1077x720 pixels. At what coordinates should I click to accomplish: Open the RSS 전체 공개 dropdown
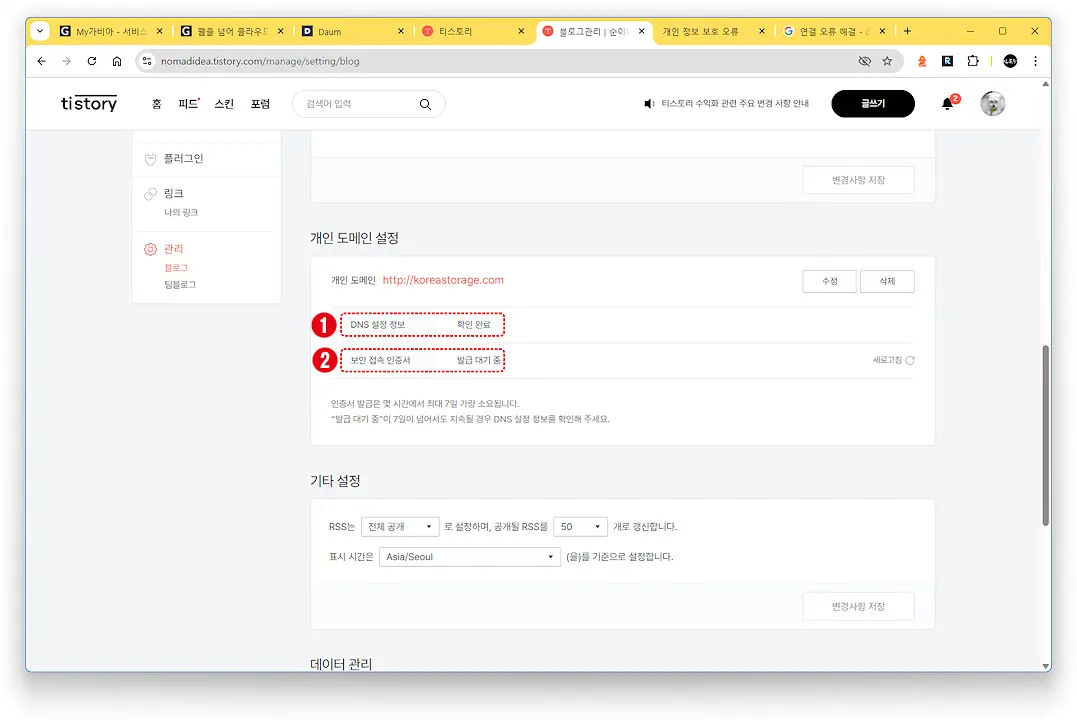coord(400,528)
